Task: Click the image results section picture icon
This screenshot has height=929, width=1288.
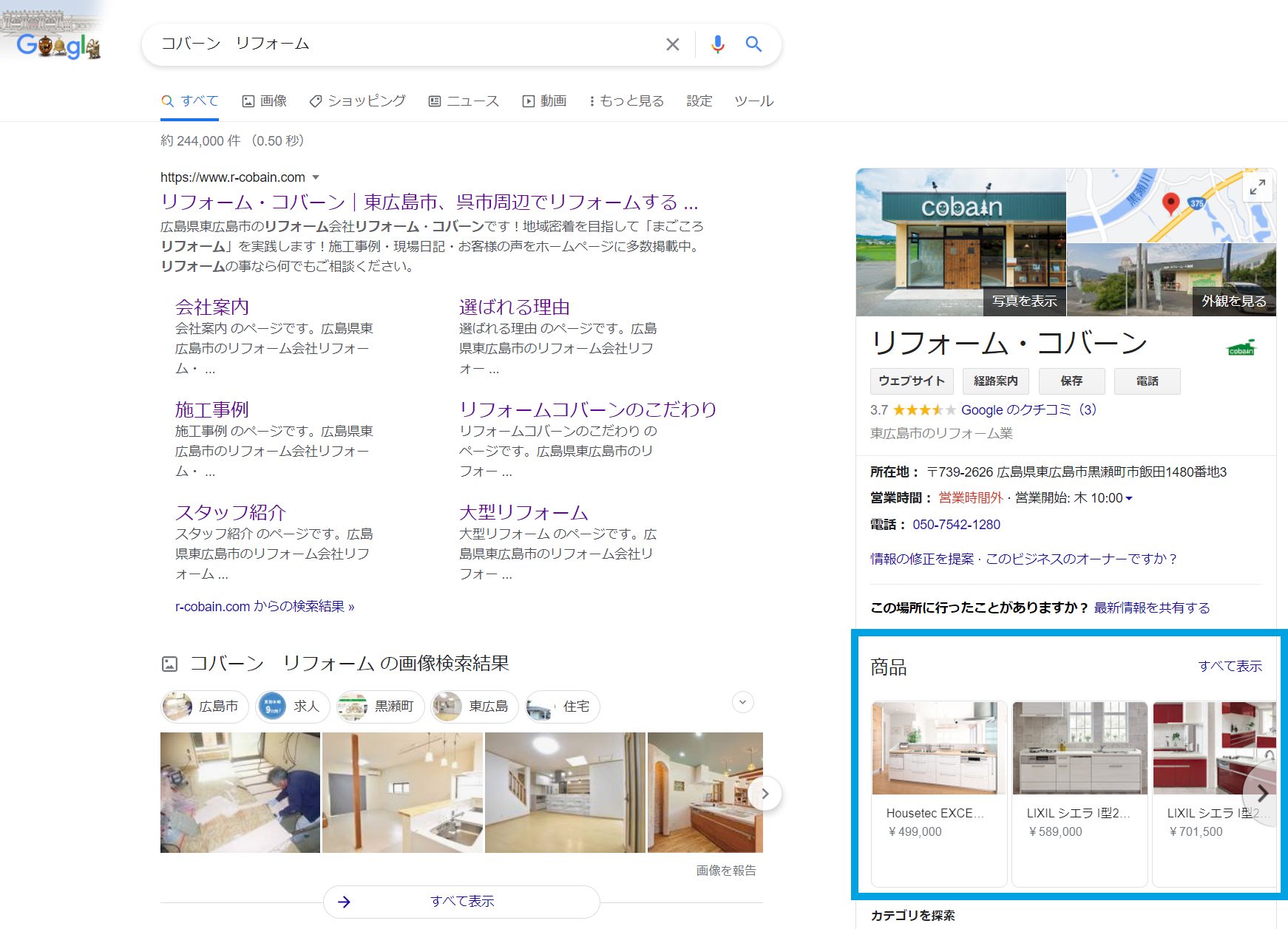Action: (169, 664)
